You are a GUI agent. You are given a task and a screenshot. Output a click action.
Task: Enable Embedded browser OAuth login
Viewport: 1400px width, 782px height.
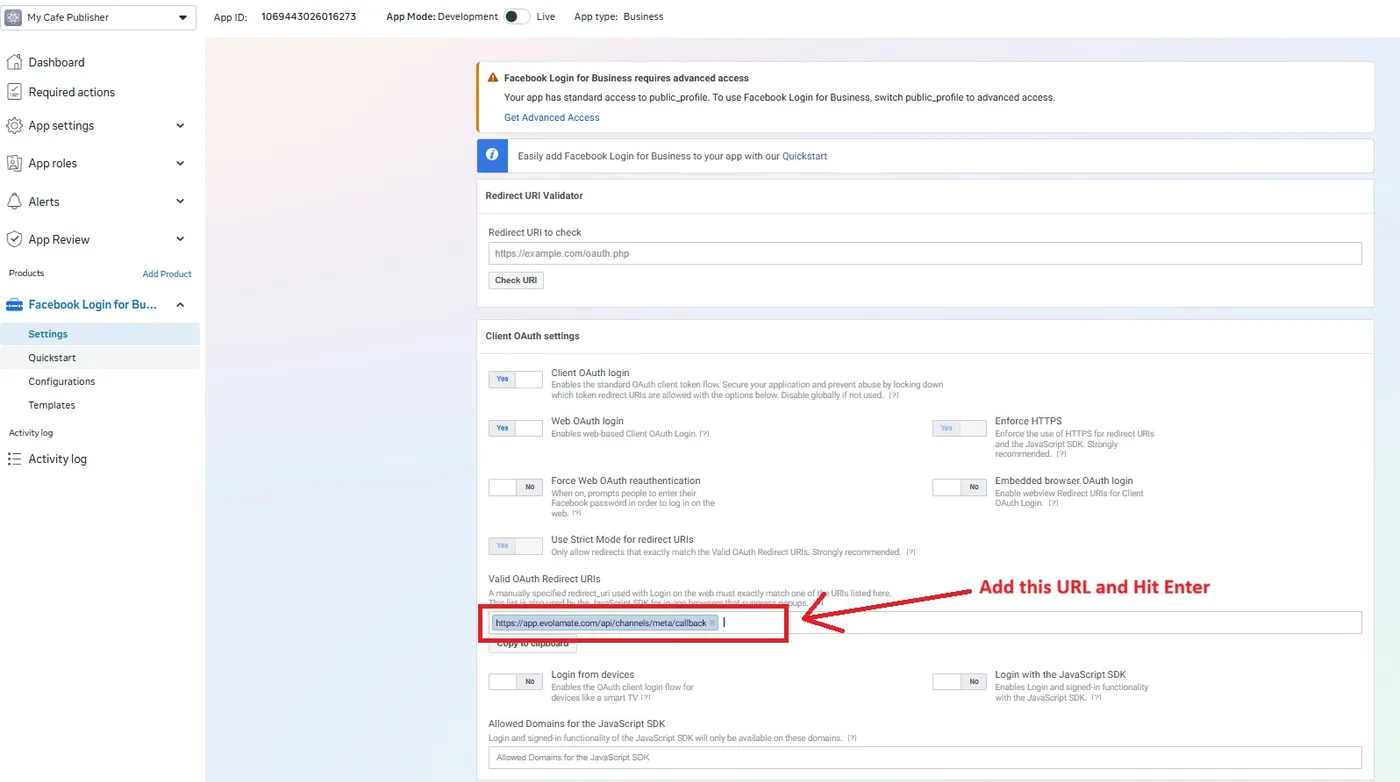click(x=959, y=487)
